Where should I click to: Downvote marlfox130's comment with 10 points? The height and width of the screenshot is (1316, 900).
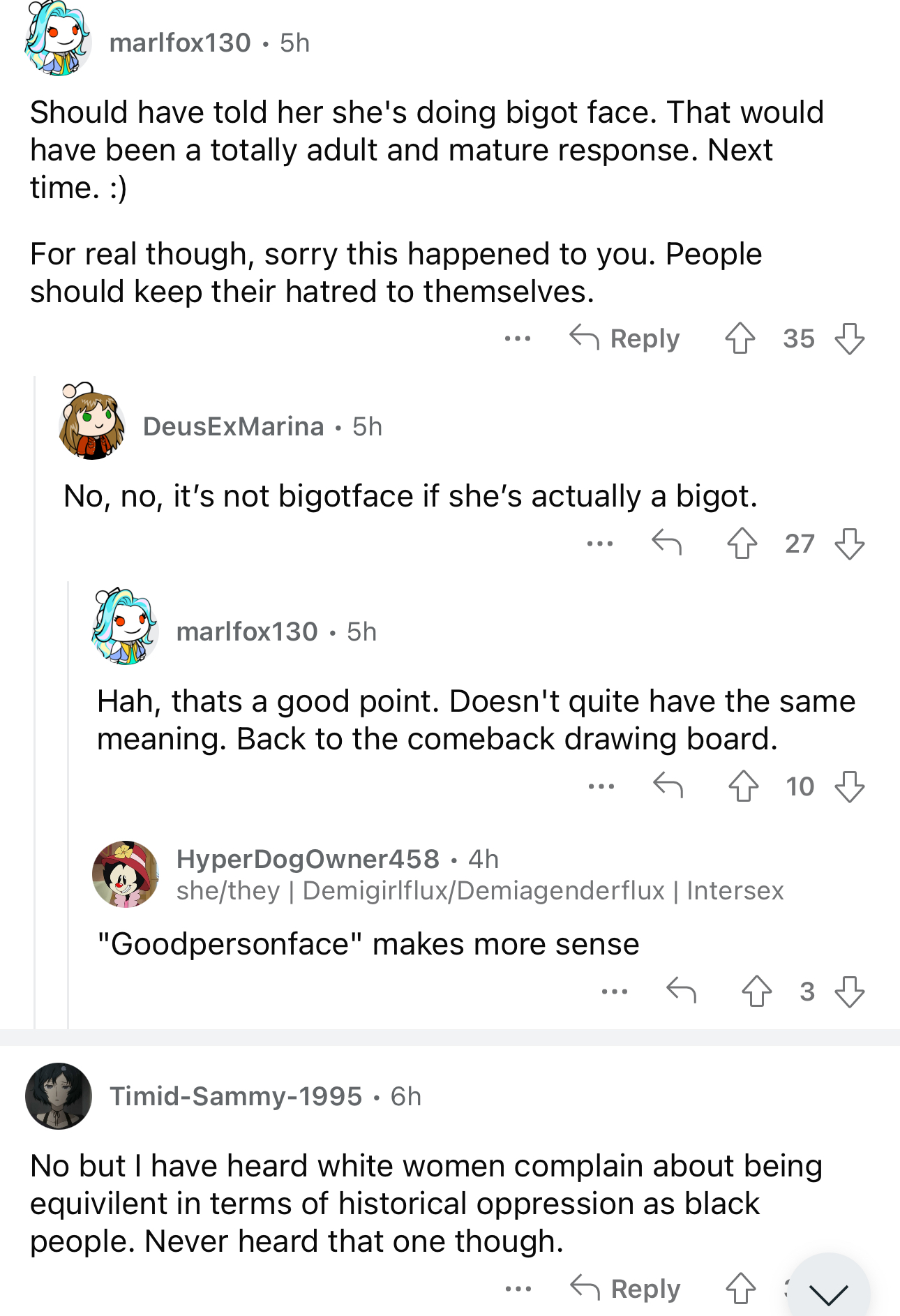[850, 786]
